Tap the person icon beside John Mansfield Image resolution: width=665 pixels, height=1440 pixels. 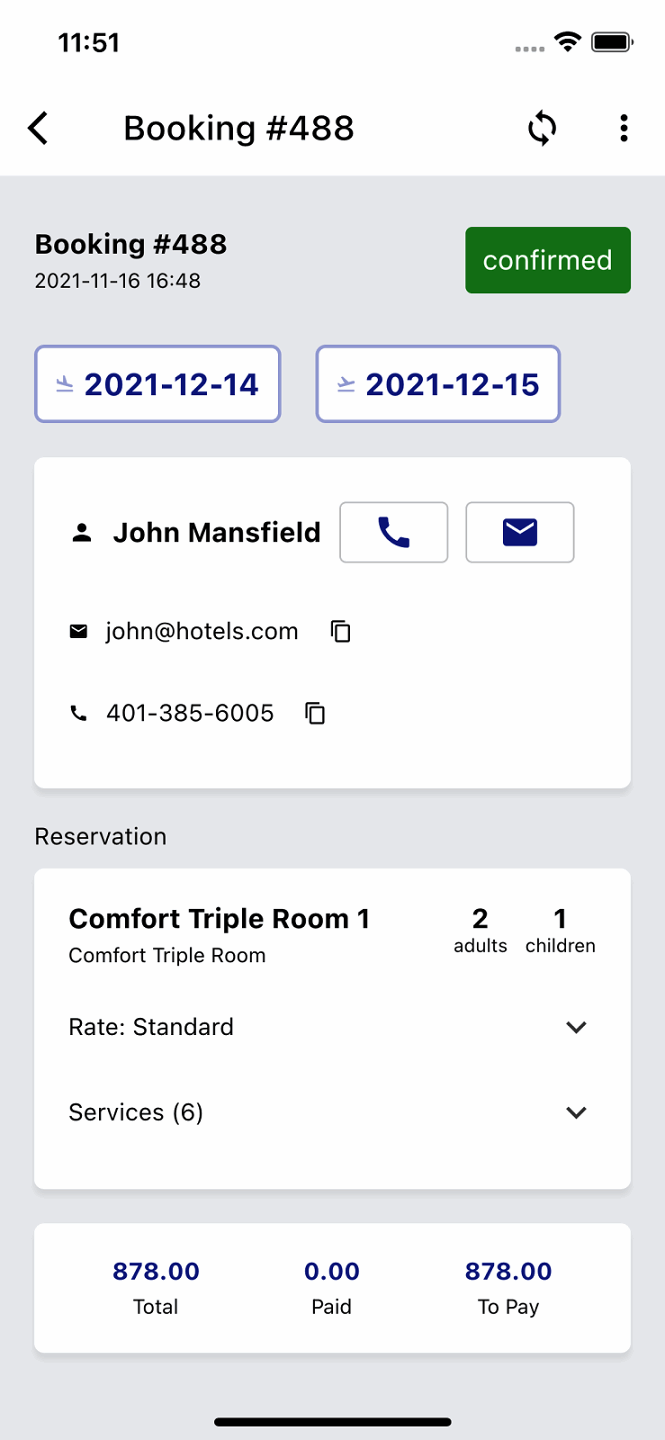pos(82,533)
